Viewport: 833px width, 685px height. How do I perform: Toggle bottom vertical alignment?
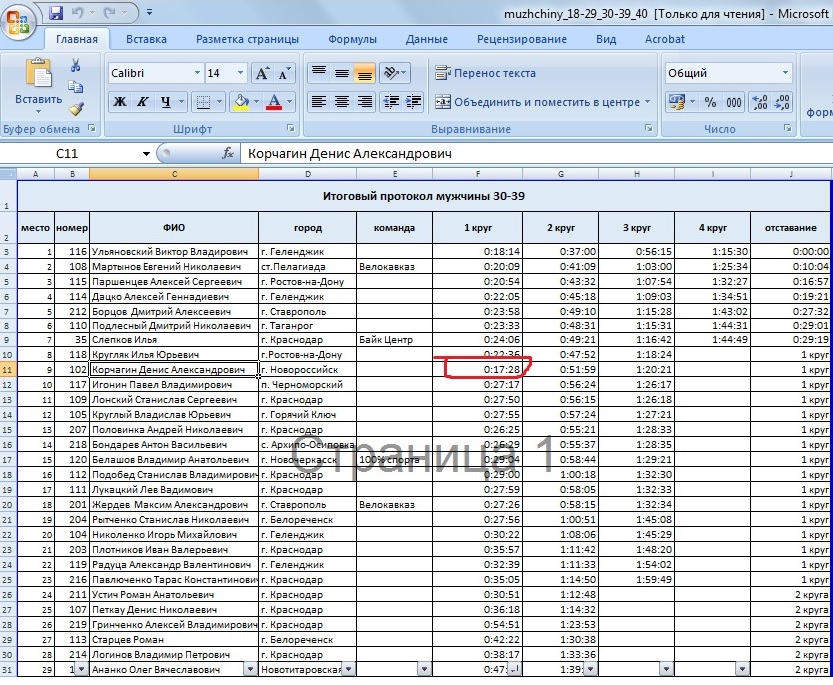[x=364, y=74]
